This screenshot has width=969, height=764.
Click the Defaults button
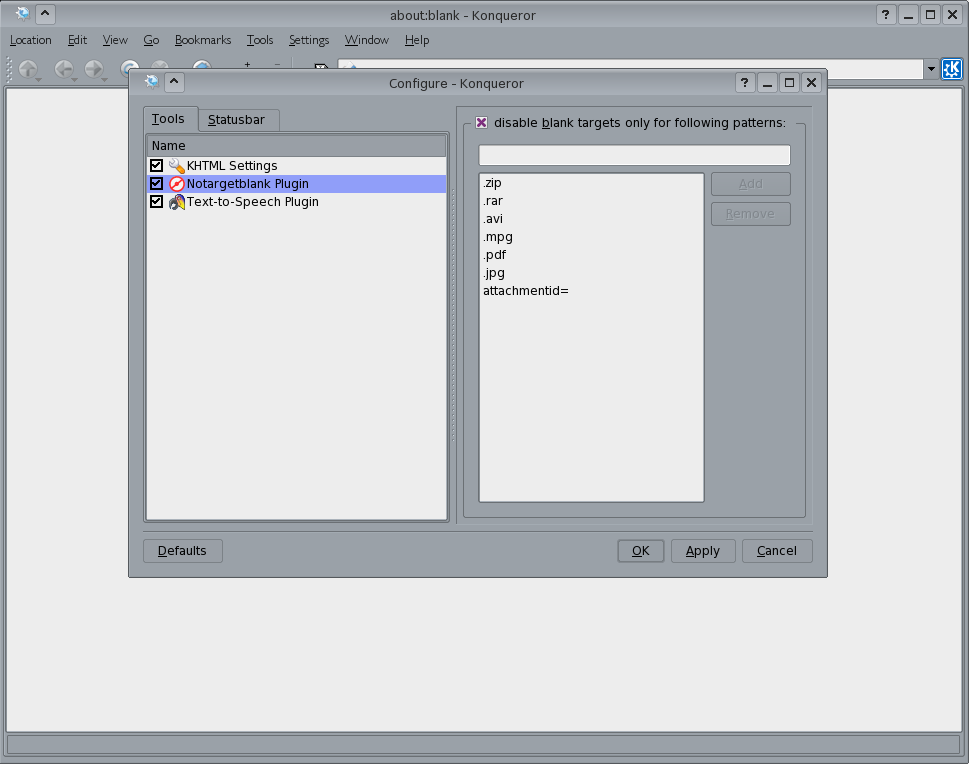(x=182, y=551)
